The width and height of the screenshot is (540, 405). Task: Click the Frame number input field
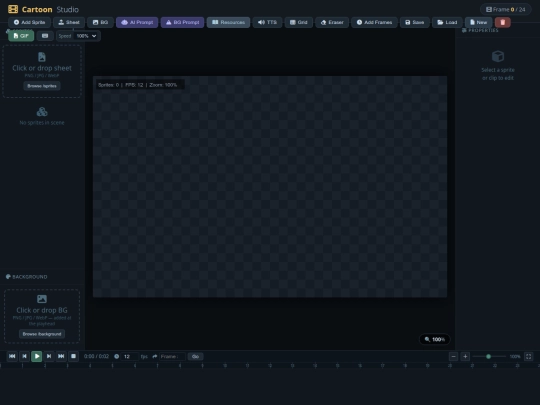tap(172, 356)
